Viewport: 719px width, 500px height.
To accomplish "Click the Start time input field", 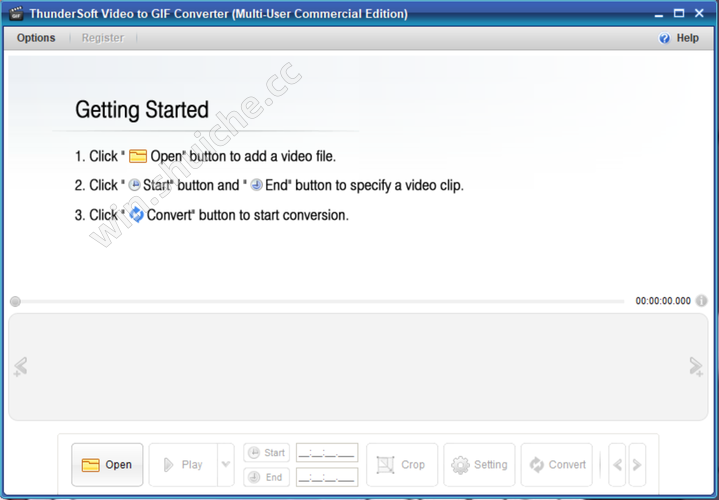I will coord(327,453).
